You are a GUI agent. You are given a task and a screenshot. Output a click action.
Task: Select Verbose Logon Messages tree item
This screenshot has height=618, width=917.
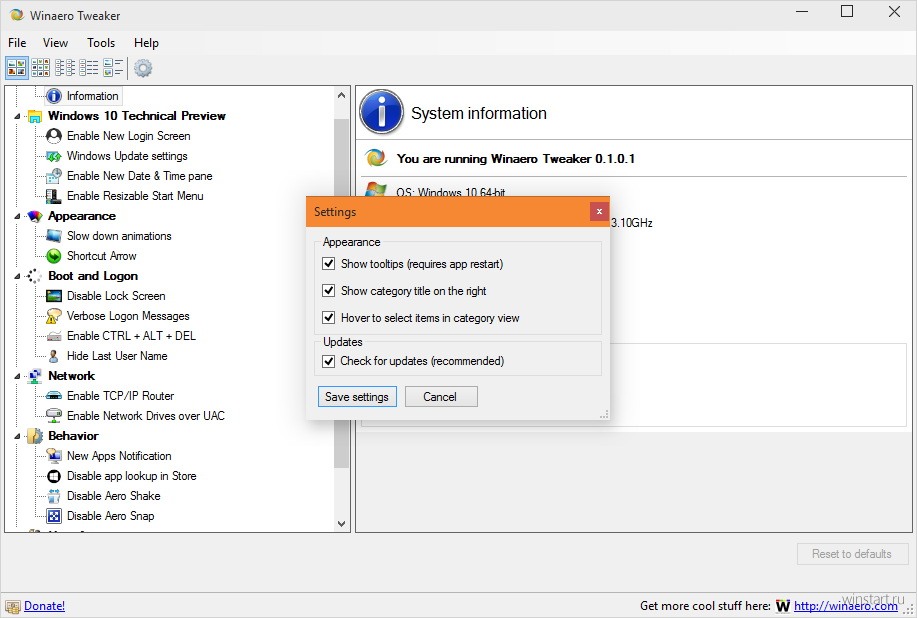[x=129, y=316]
